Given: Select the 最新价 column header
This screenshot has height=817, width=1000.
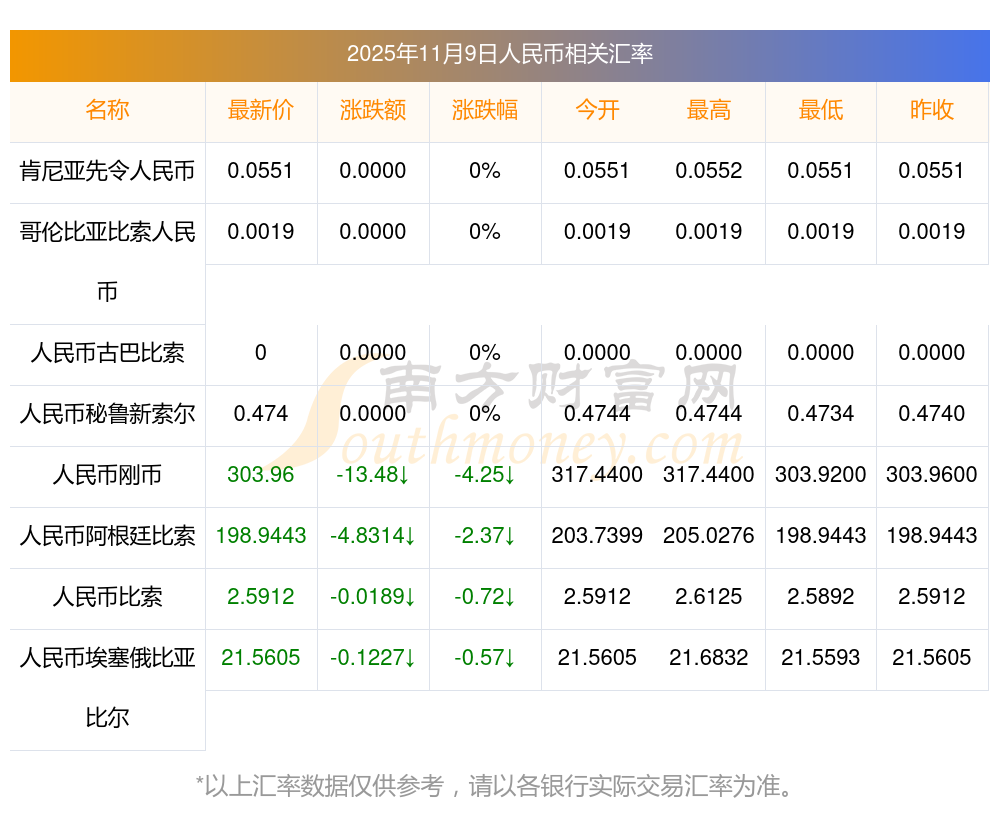Looking at the screenshot, I should pos(261,111).
